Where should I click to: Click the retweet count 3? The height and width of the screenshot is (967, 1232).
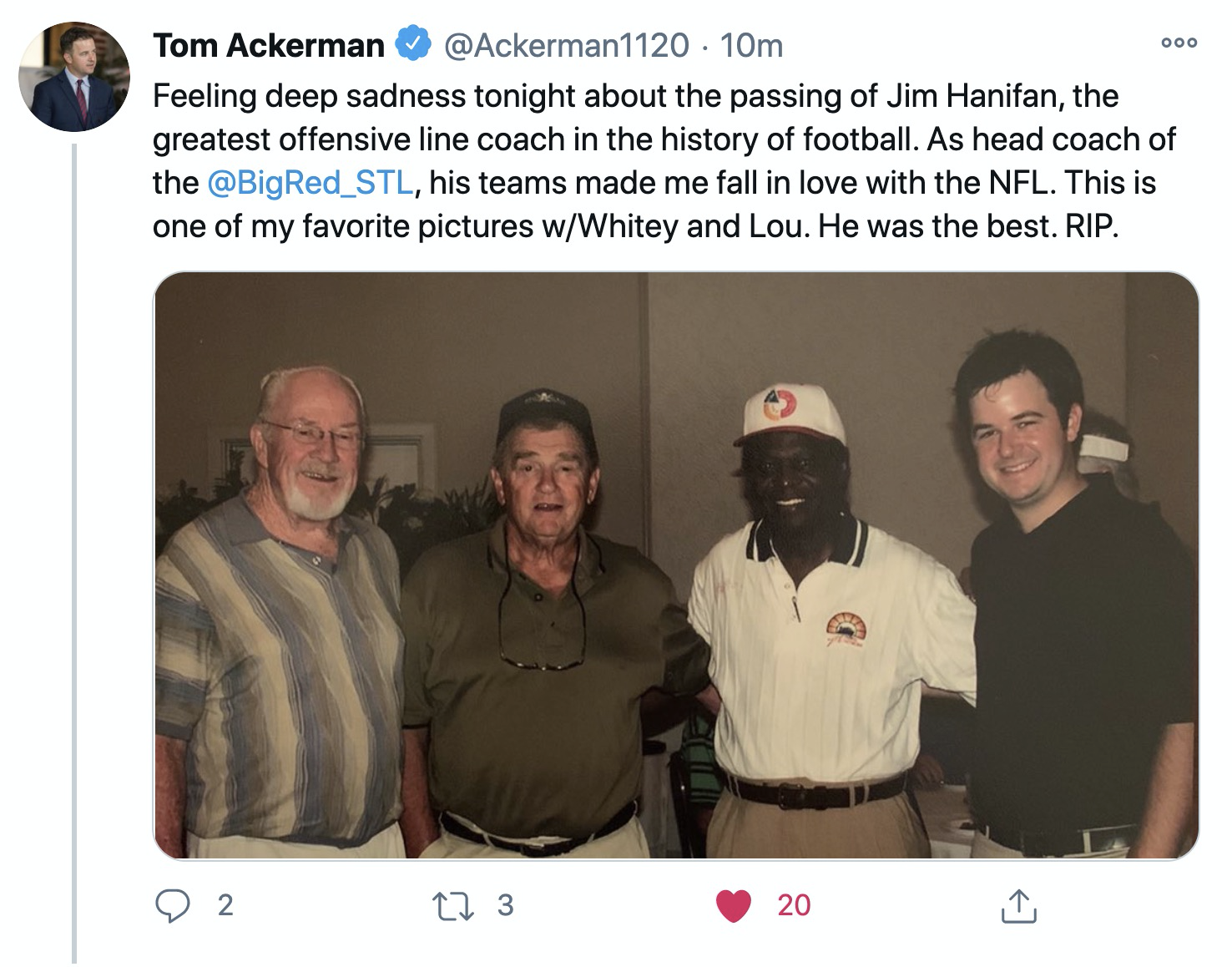tap(505, 906)
